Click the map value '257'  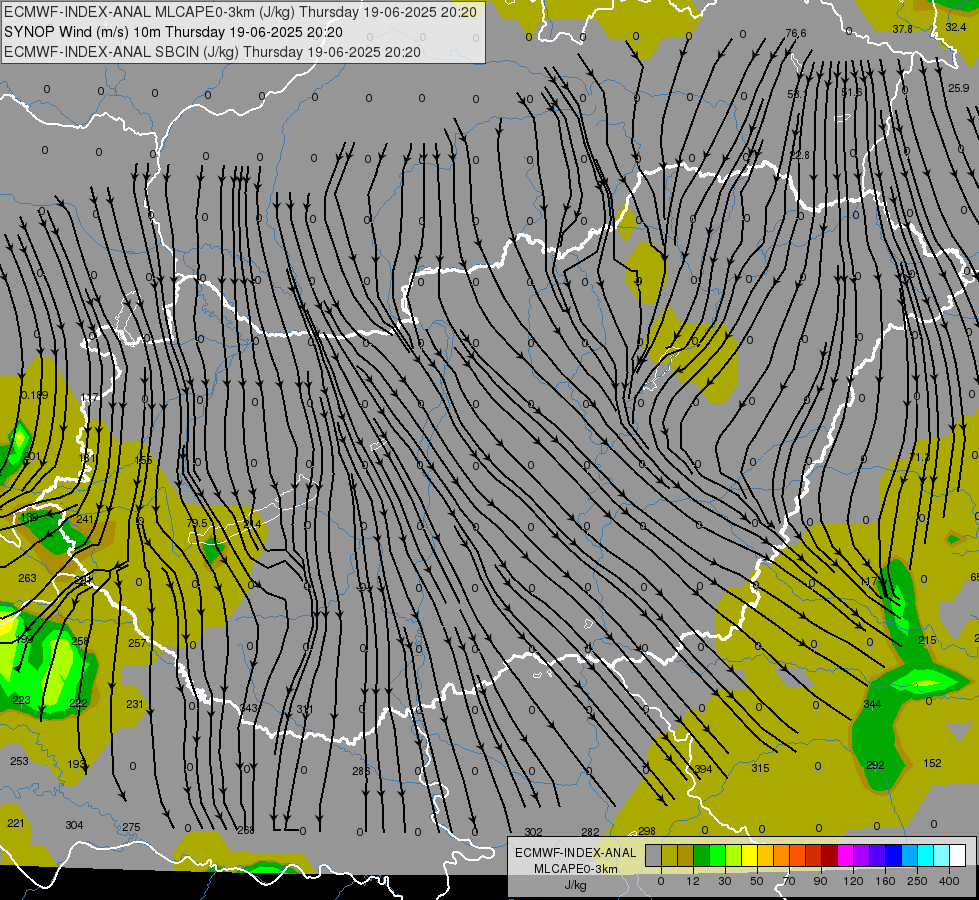137,643
